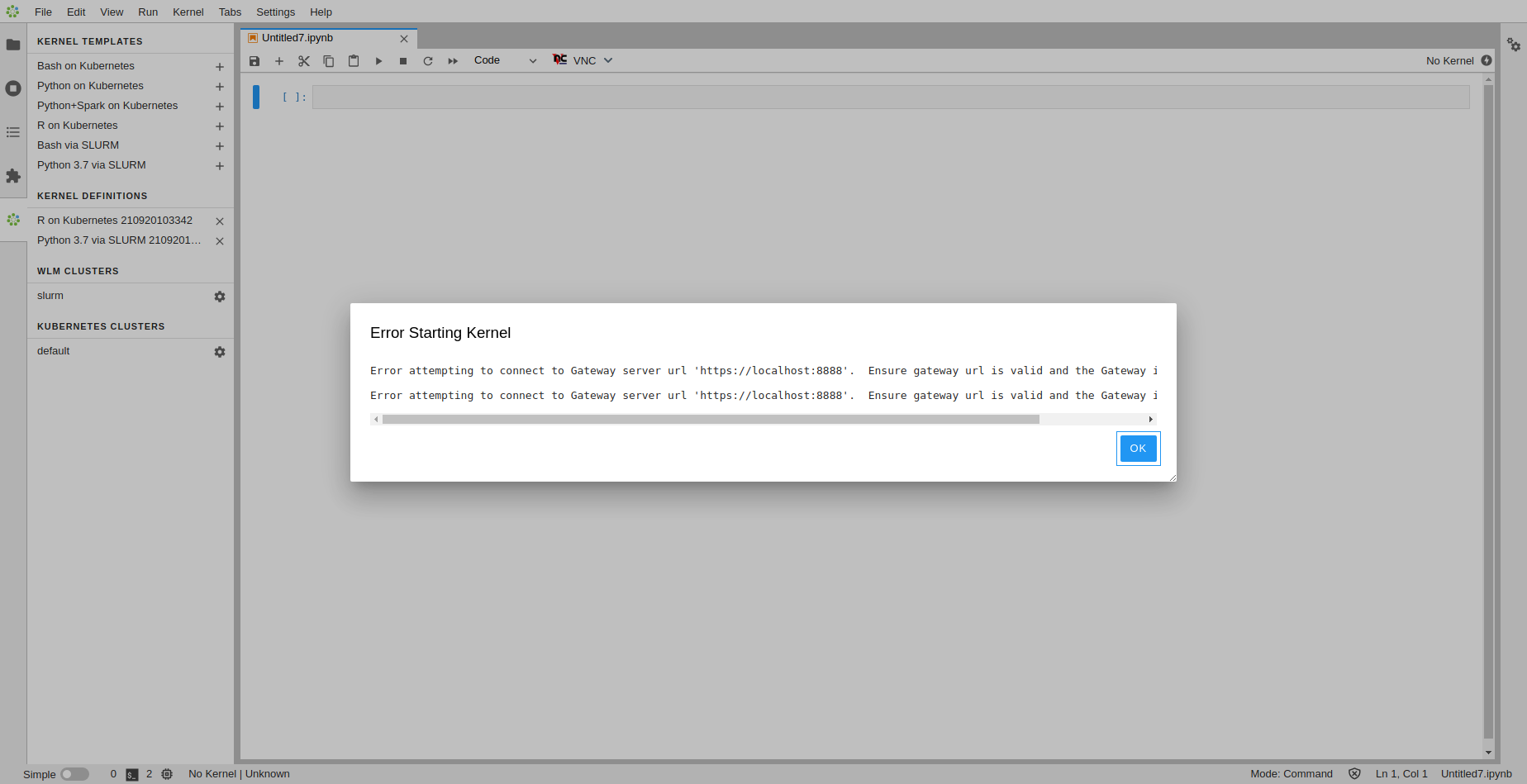Open the extension manager panel
The width and height of the screenshot is (1527, 784).
coord(13,176)
